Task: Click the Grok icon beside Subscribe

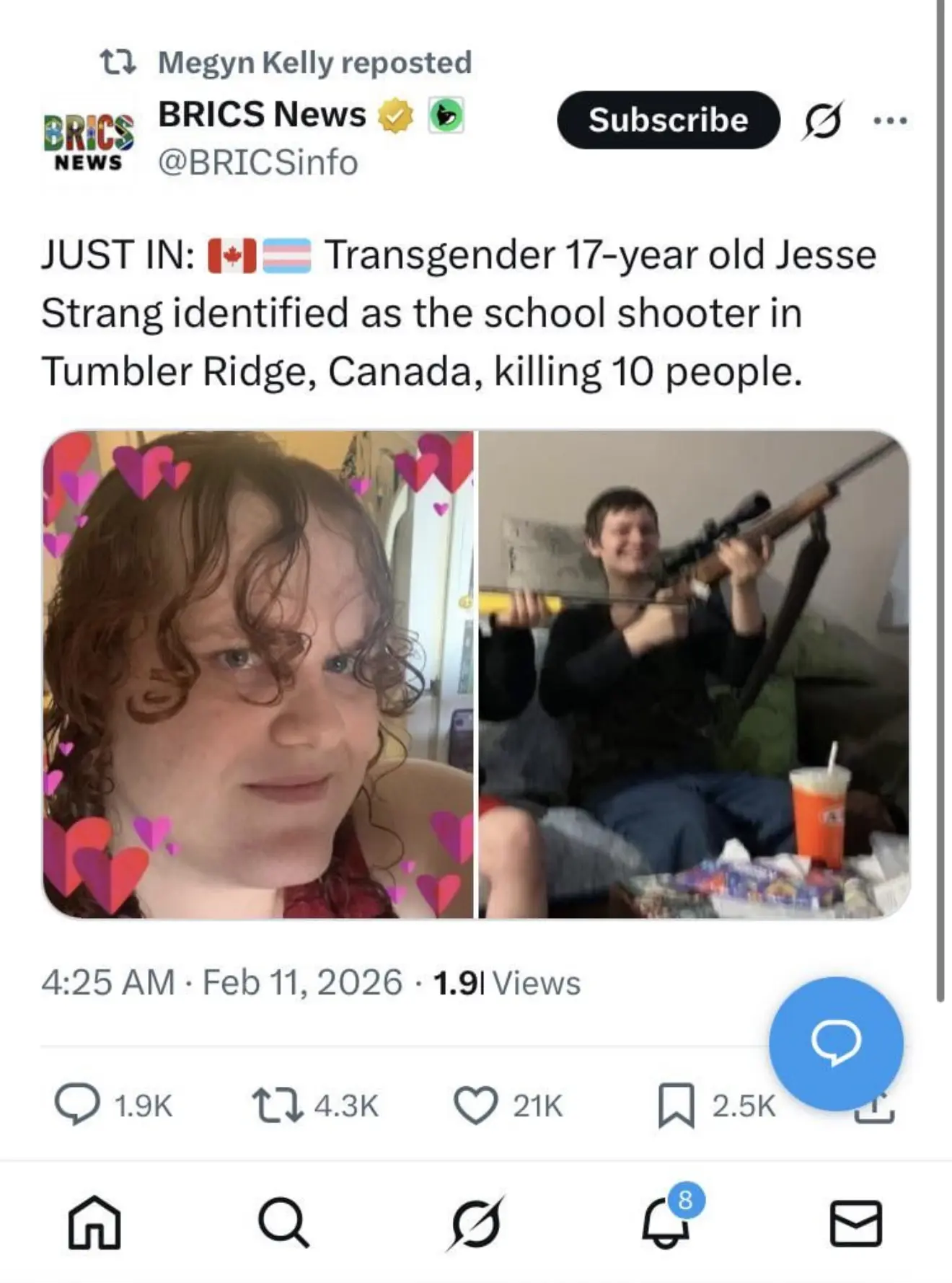Action: point(822,120)
